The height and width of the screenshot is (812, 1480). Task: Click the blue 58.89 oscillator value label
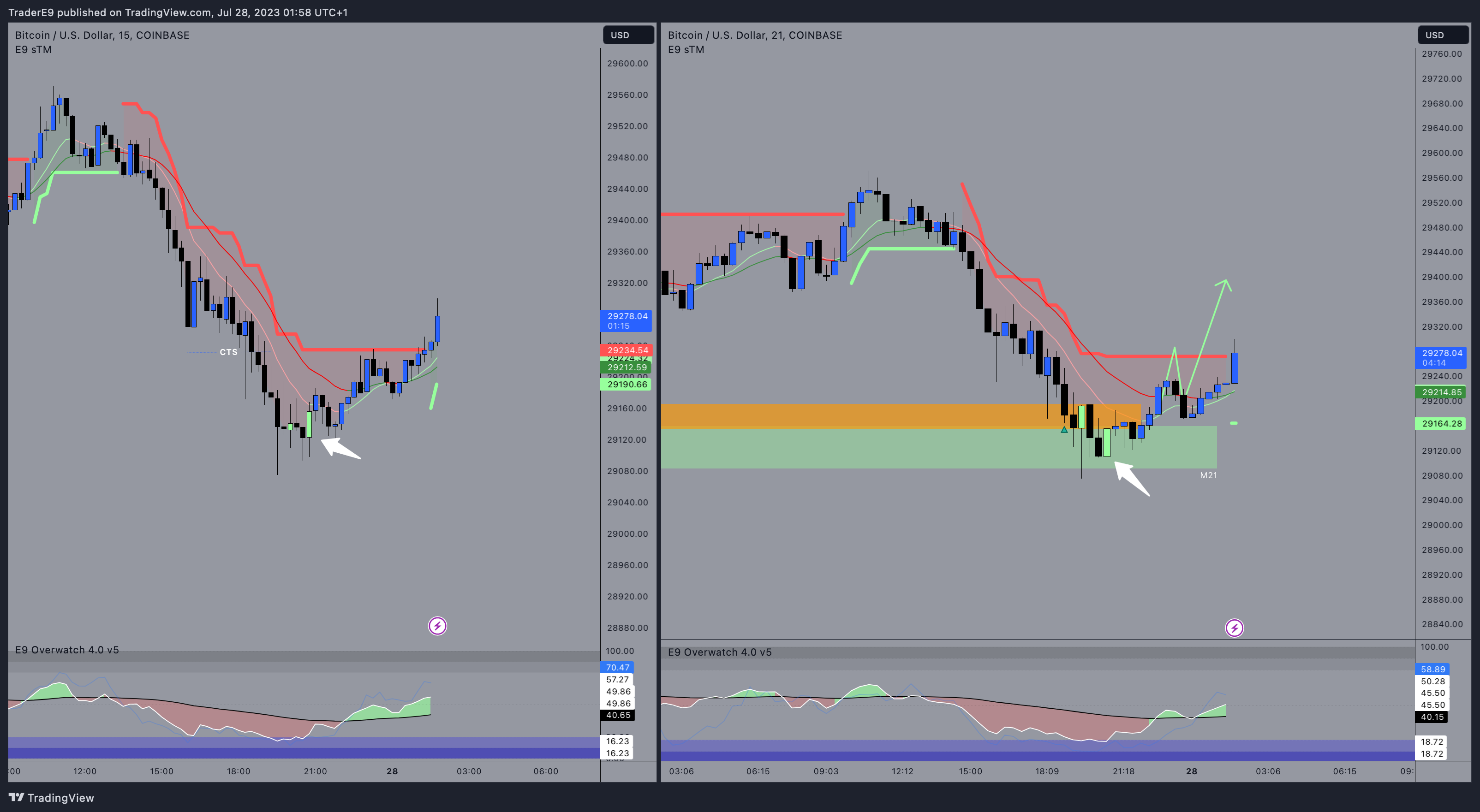click(1432, 669)
